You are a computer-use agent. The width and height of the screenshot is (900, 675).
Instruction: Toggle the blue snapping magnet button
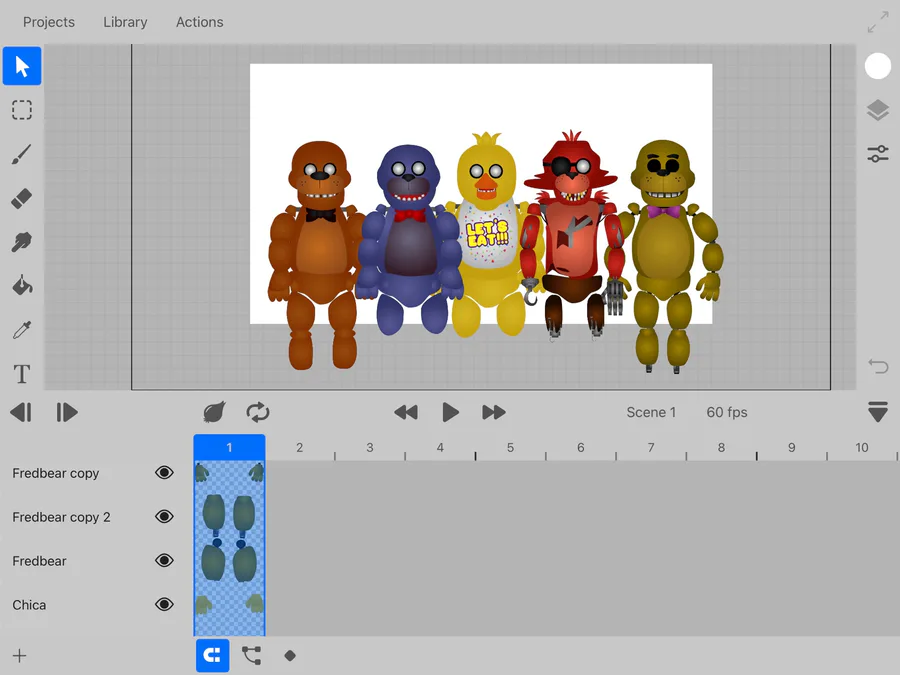pos(212,655)
